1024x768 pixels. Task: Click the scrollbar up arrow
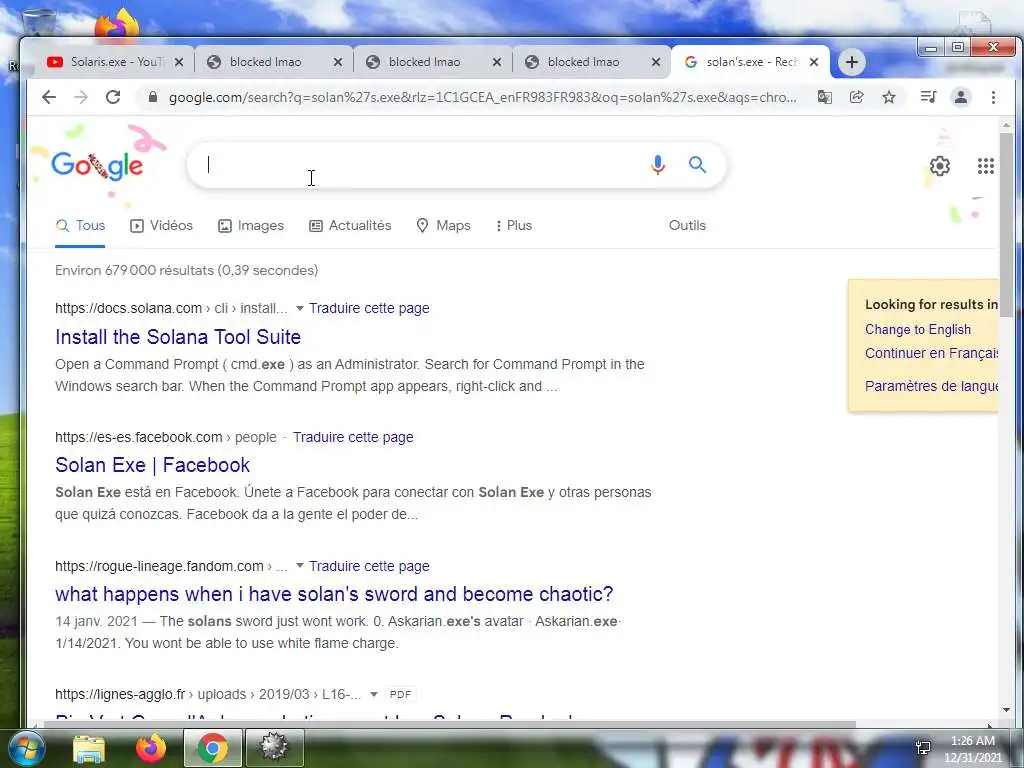click(x=1006, y=124)
